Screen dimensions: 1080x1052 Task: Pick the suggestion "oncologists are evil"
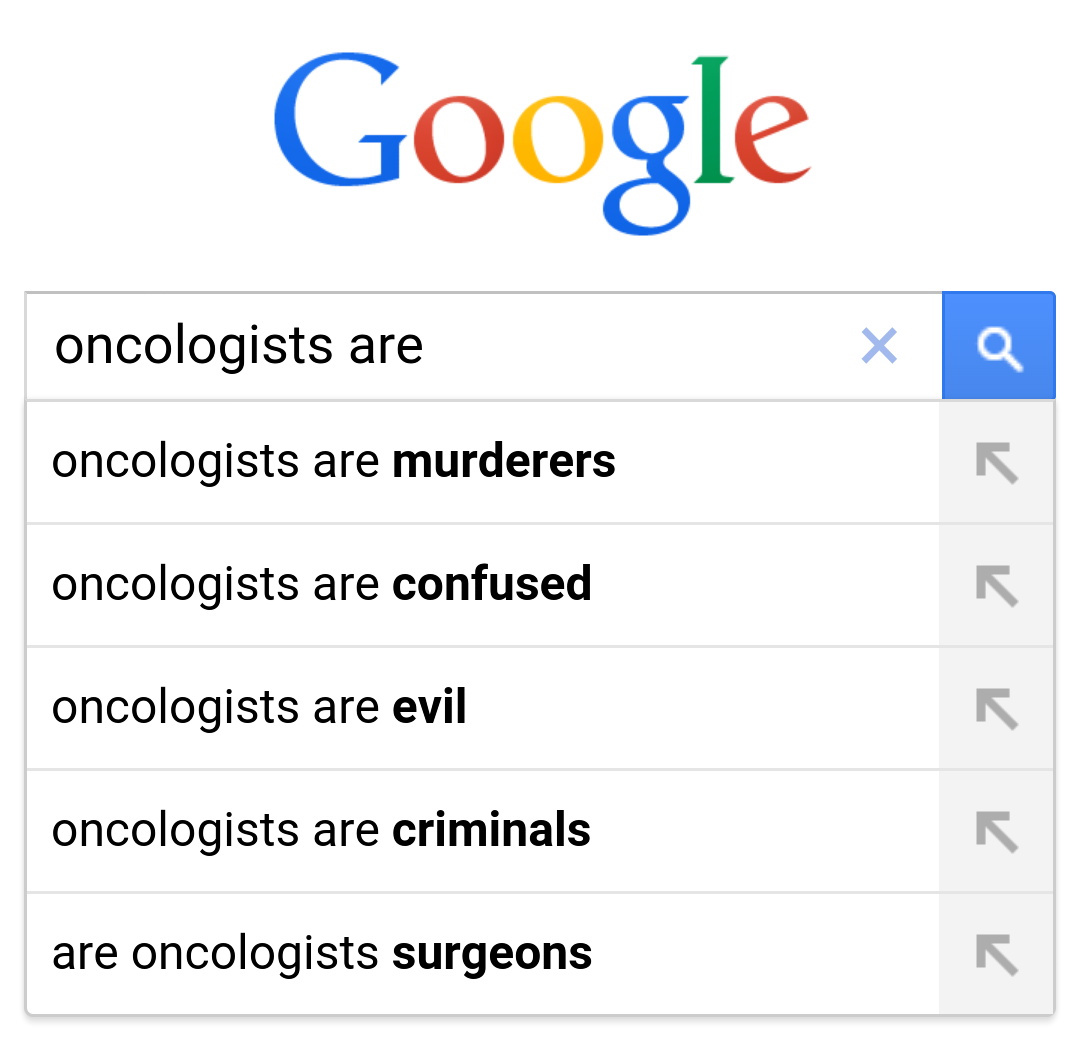[x=260, y=708]
